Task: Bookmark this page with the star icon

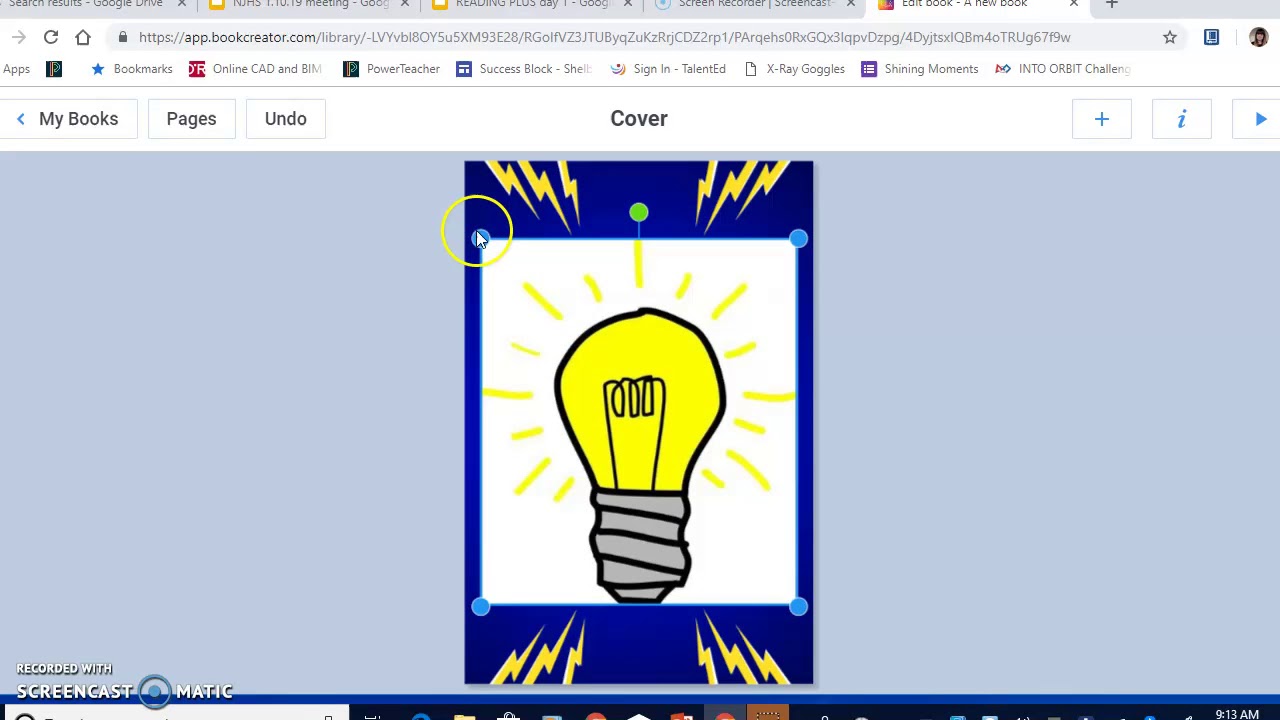Action: point(1169,37)
